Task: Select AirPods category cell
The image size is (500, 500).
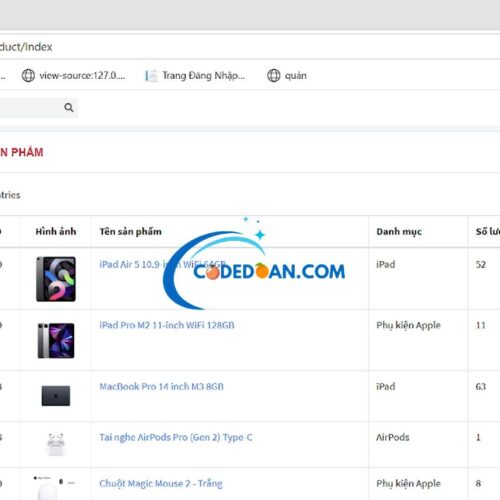Action: pyautogui.click(x=393, y=437)
